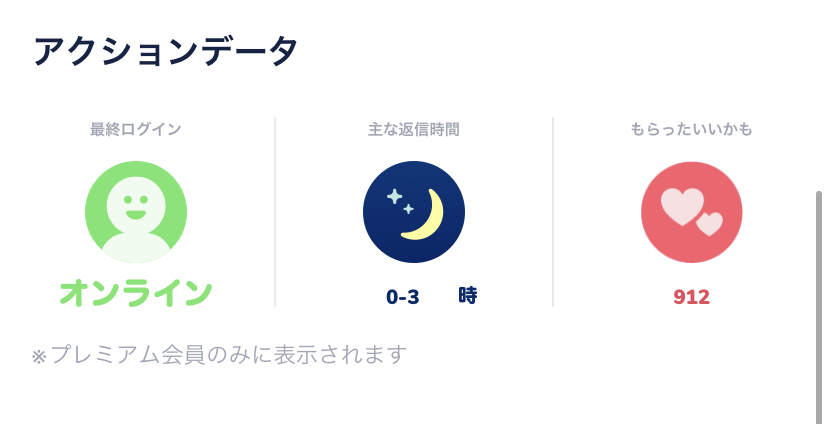The width and height of the screenshot is (828, 424).
Task: Click the プレミアム会員のみに表示されます note
Action: 229,354
